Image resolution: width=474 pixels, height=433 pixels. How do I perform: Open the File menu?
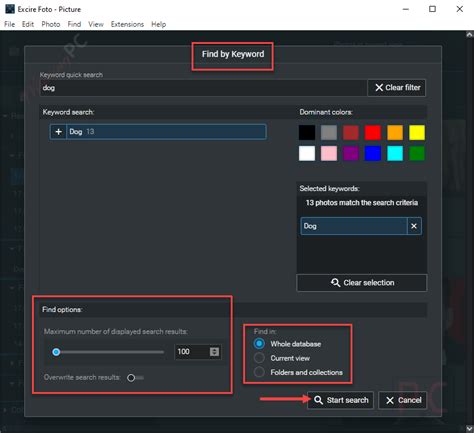point(9,24)
